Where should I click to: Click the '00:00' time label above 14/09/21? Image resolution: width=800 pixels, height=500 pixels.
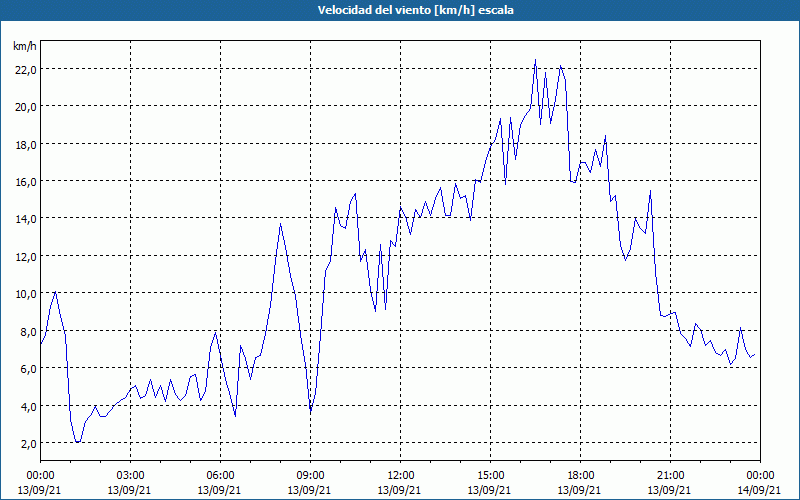(760, 476)
